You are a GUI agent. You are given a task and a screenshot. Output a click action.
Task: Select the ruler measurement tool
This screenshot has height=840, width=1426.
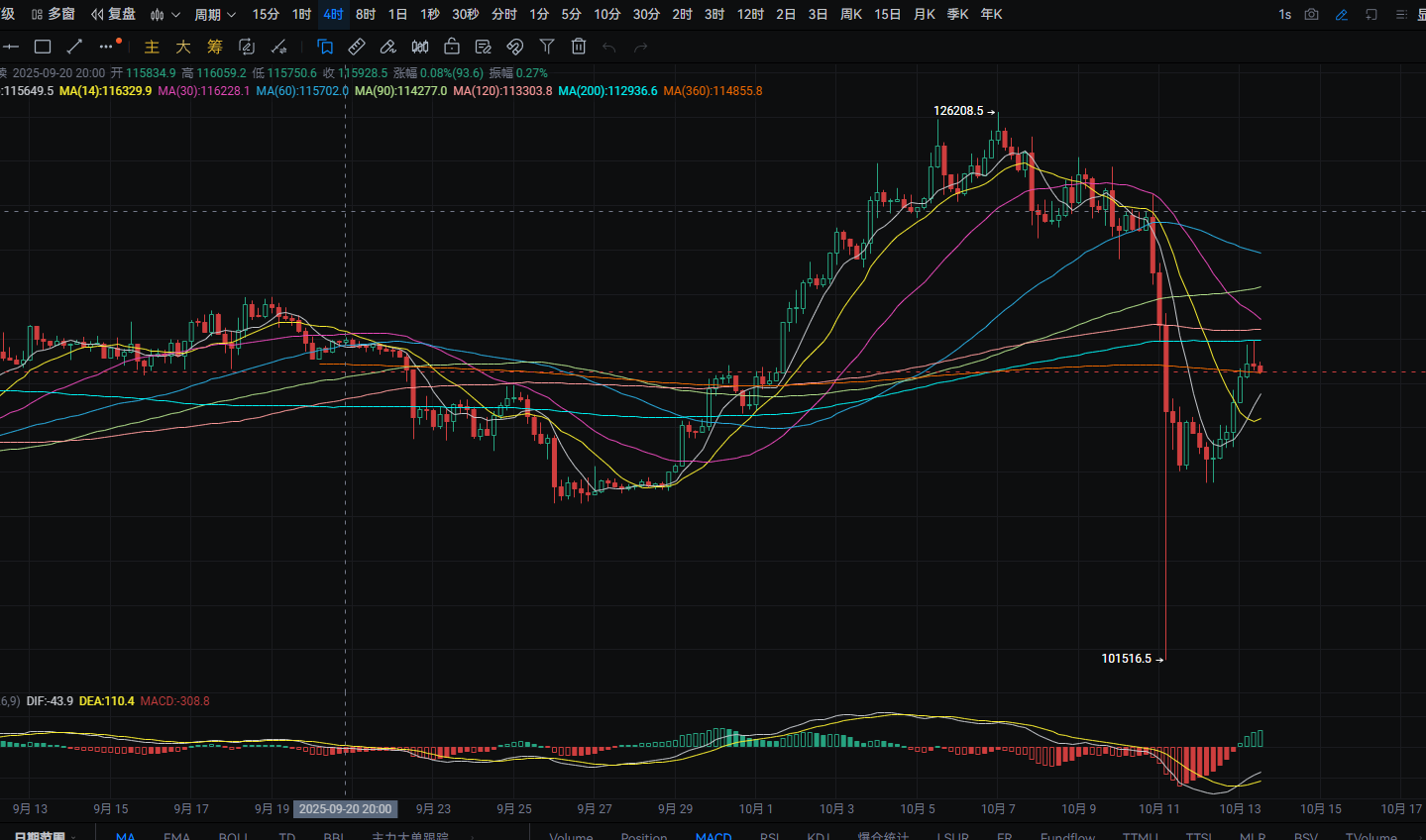click(x=357, y=47)
